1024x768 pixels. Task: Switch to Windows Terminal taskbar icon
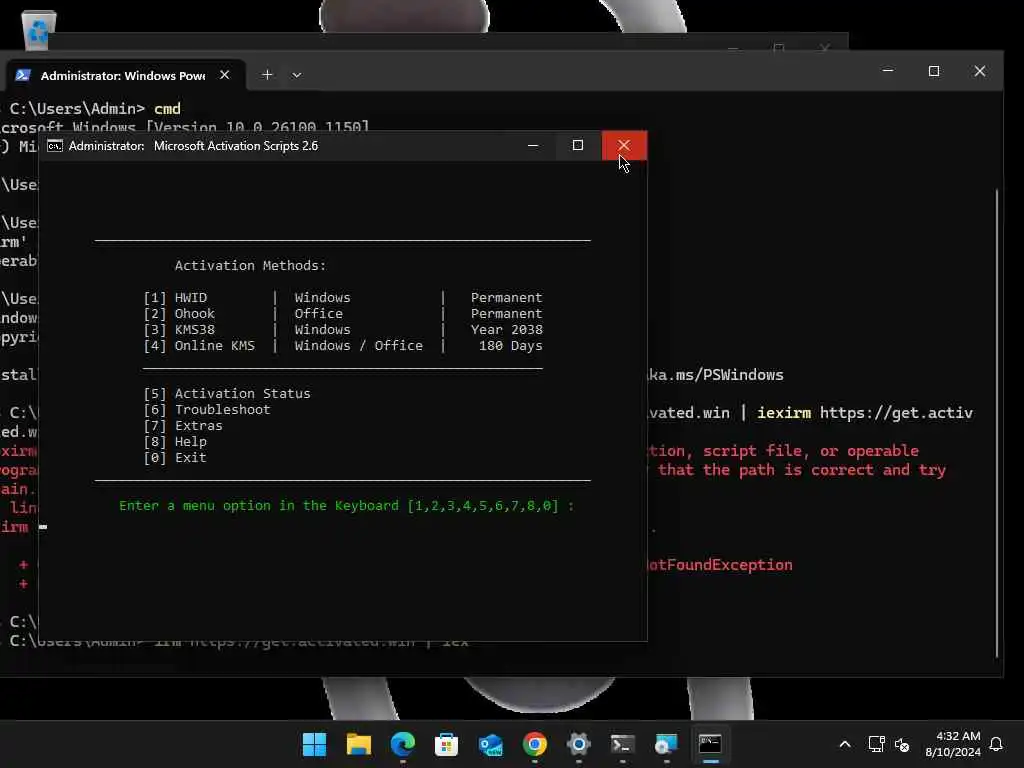[622, 744]
